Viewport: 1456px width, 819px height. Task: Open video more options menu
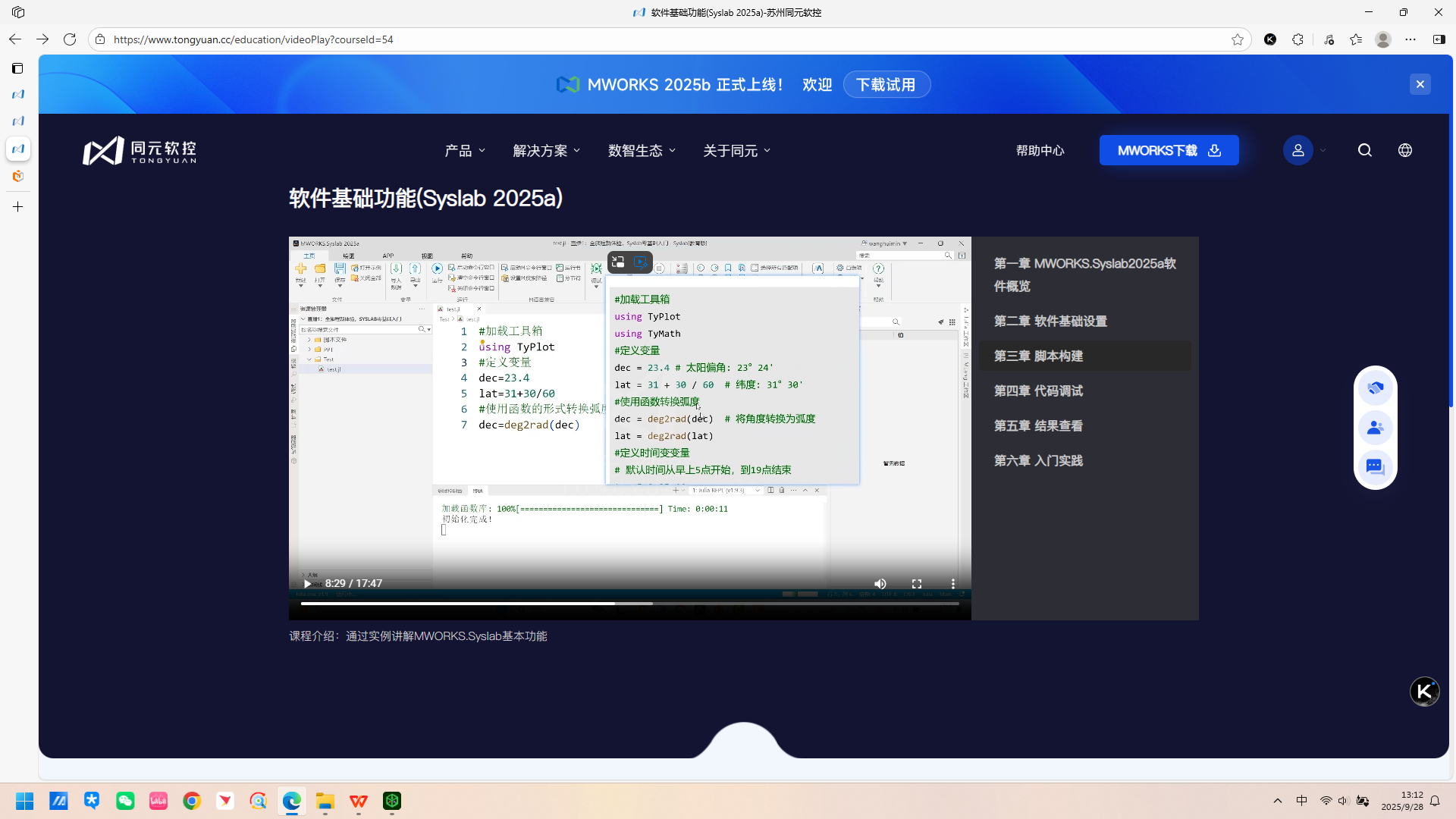(x=952, y=584)
